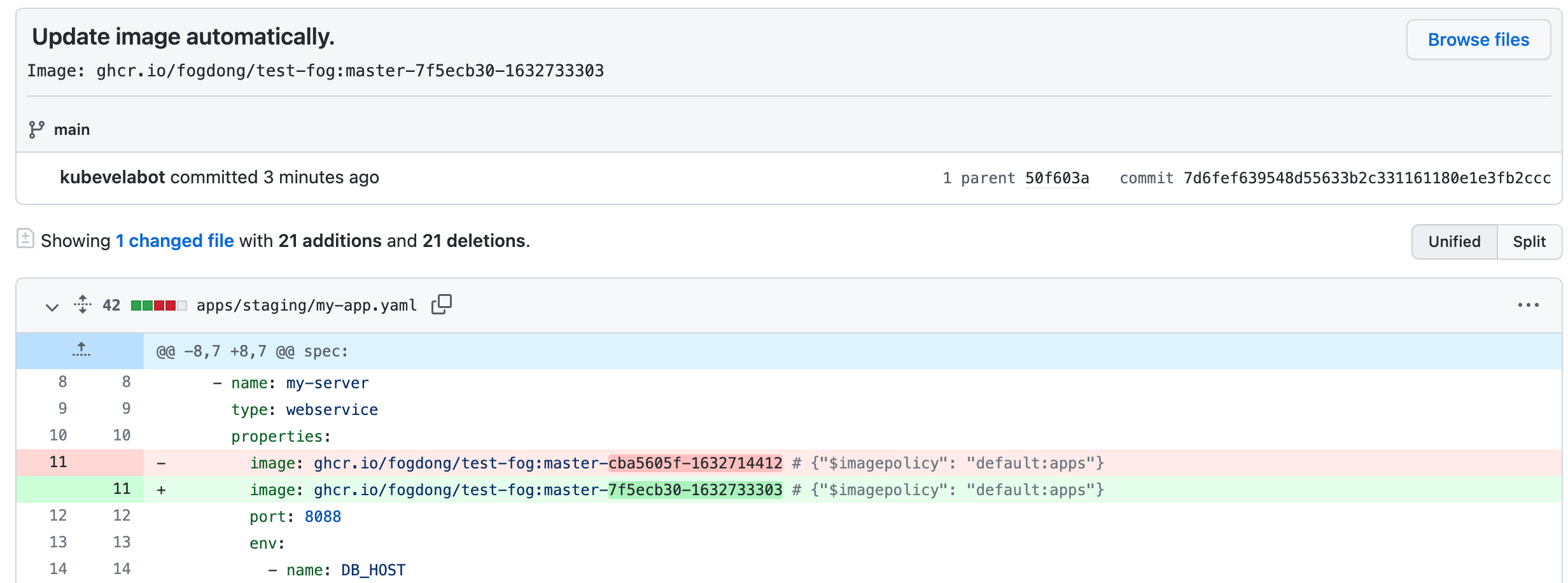The image size is (1568, 583).
Task: Open the apps/staging/my-app.yaml file link
Action: 307,306
